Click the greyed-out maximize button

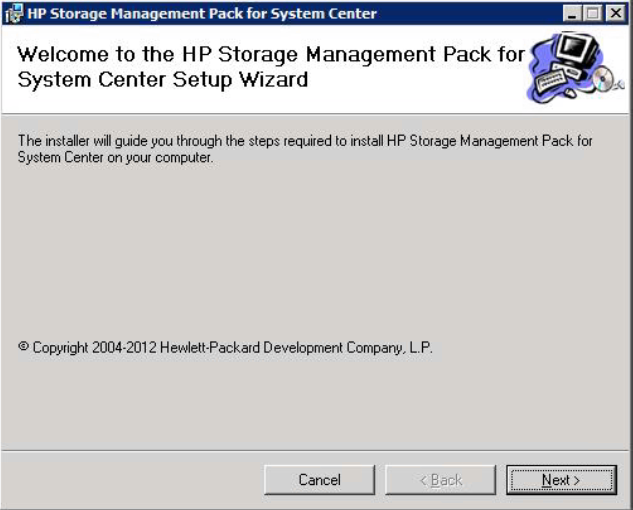point(594,14)
